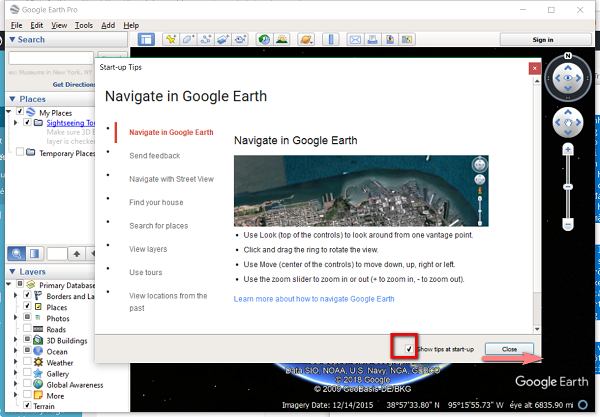Move selected place up with the arrow
600x417 pixels.
(x=77, y=254)
